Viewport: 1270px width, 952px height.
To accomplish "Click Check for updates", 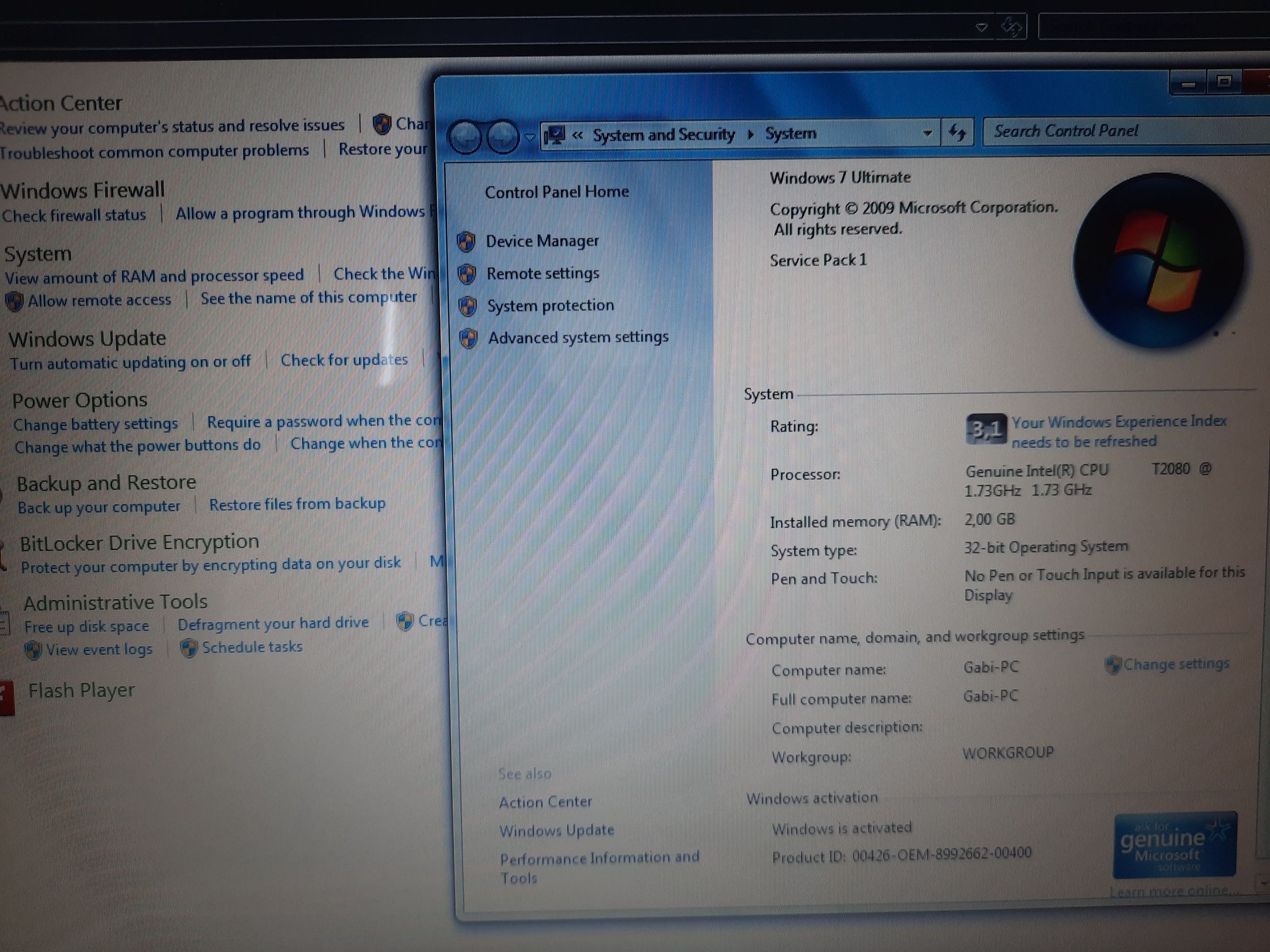I will tap(344, 360).
